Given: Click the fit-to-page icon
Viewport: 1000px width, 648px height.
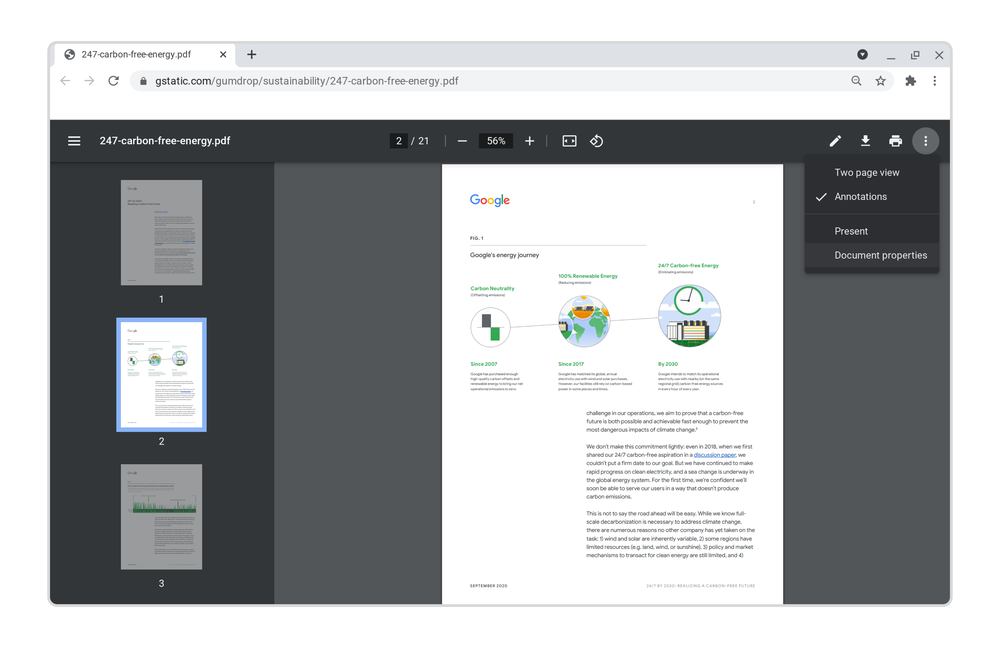Looking at the screenshot, I should point(569,140).
